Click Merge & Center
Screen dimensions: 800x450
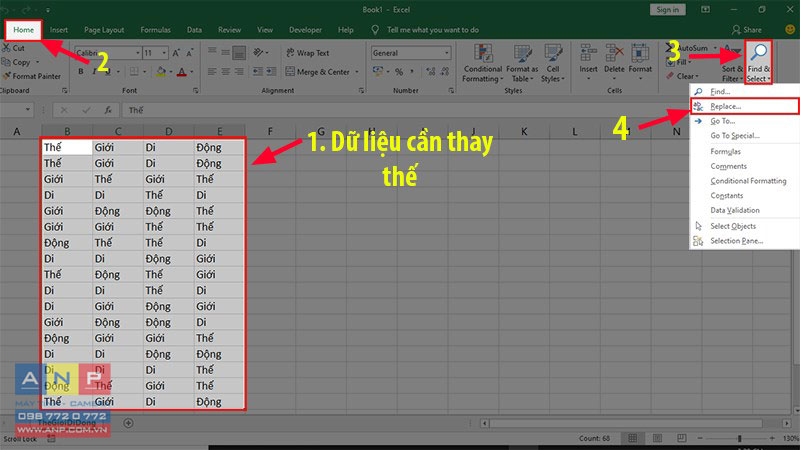pyautogui.click(x=318, y=72)
